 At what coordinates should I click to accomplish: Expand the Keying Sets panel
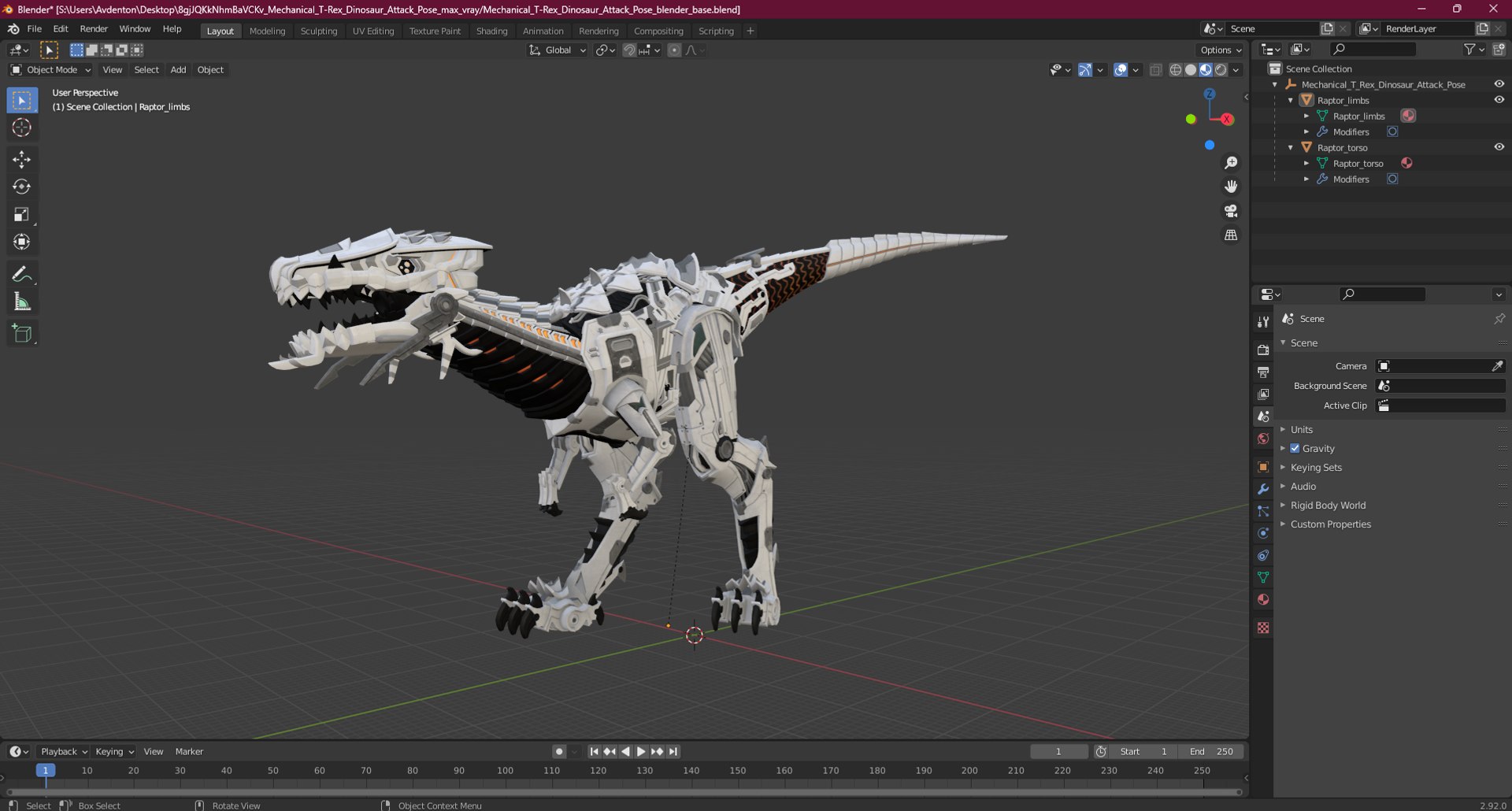click(1316, 467)
